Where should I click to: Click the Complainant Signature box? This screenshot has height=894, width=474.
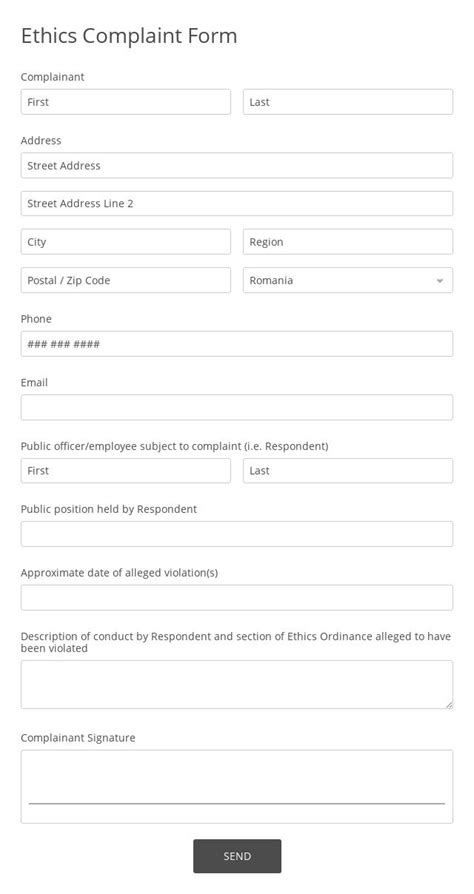237,787
